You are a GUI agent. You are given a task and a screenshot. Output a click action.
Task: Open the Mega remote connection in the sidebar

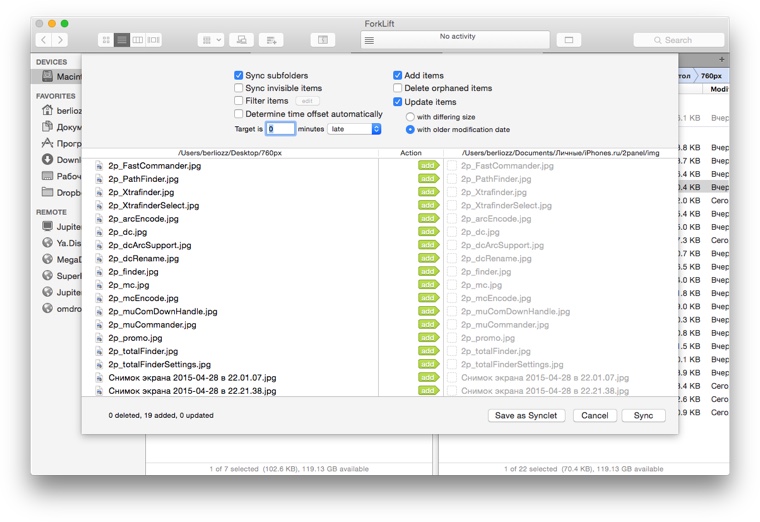pos(61,259)
